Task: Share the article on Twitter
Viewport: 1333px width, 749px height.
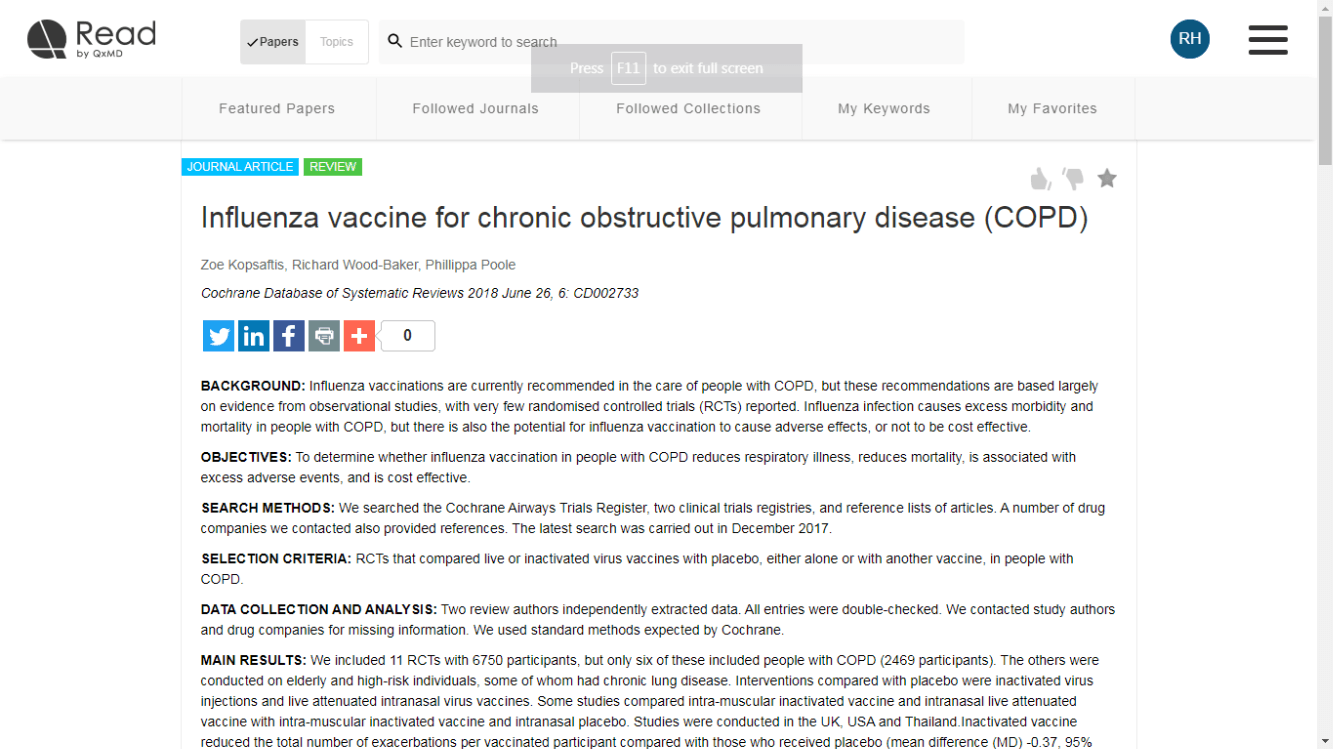Action: [218, 336]
